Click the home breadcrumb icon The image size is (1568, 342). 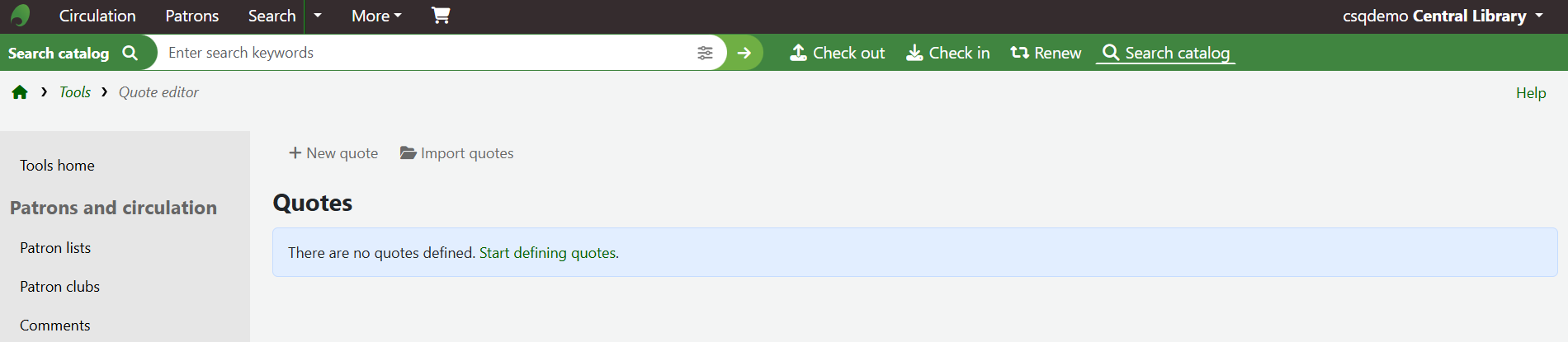tap(20, 92)
